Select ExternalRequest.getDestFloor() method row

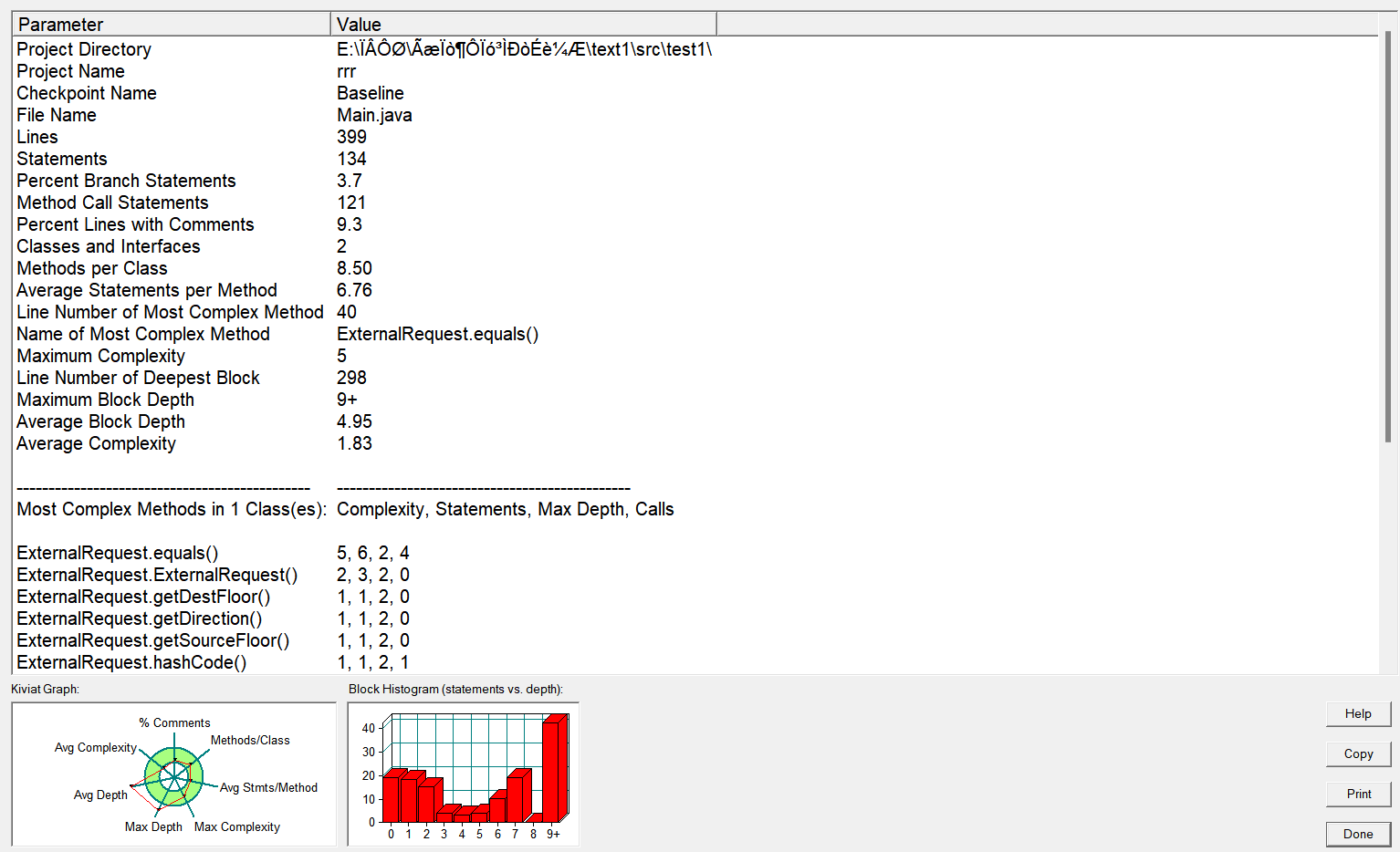pos(695,597)
